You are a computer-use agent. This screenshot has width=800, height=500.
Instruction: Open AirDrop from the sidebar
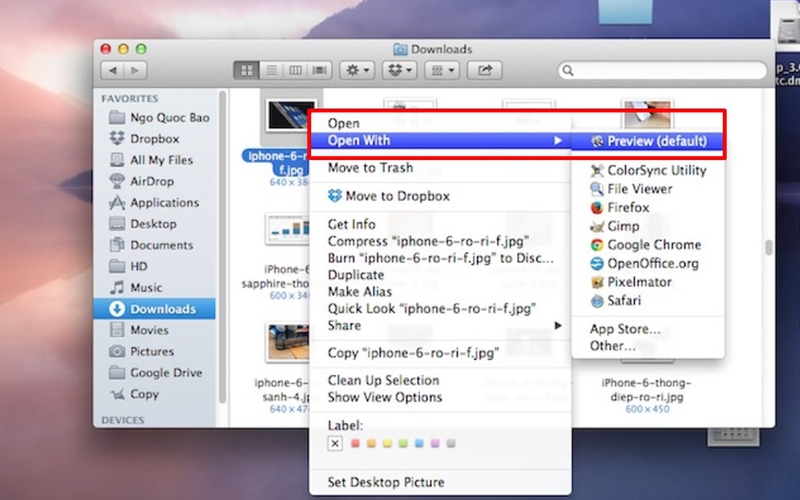point(142,182)
